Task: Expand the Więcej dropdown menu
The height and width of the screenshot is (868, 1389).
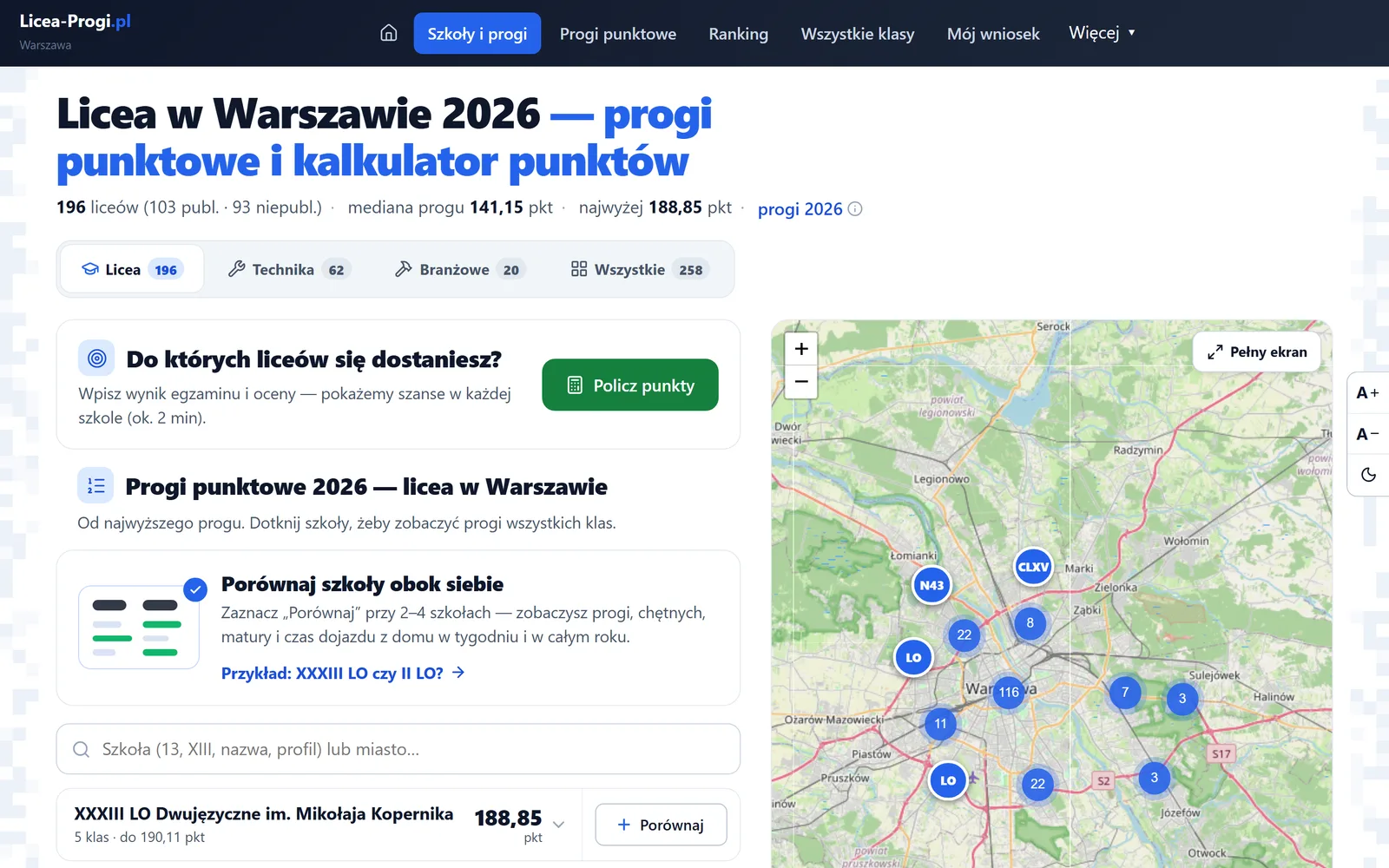Action: coord(1103,33)
